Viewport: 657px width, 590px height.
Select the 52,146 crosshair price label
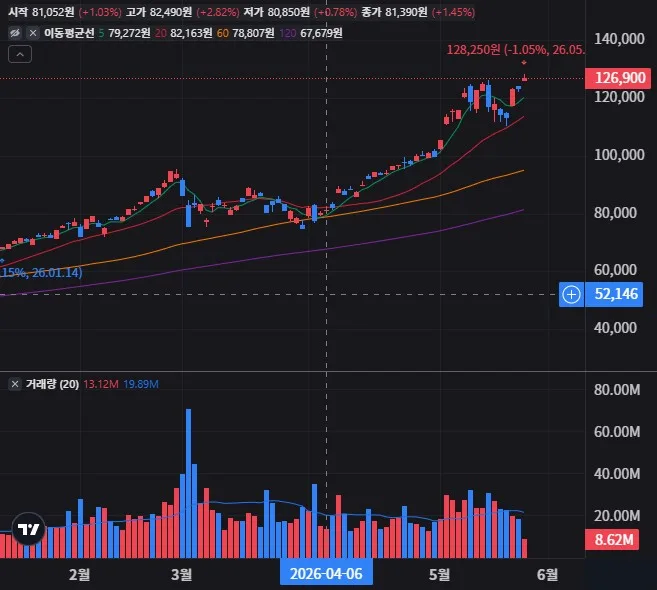point(614,295)
